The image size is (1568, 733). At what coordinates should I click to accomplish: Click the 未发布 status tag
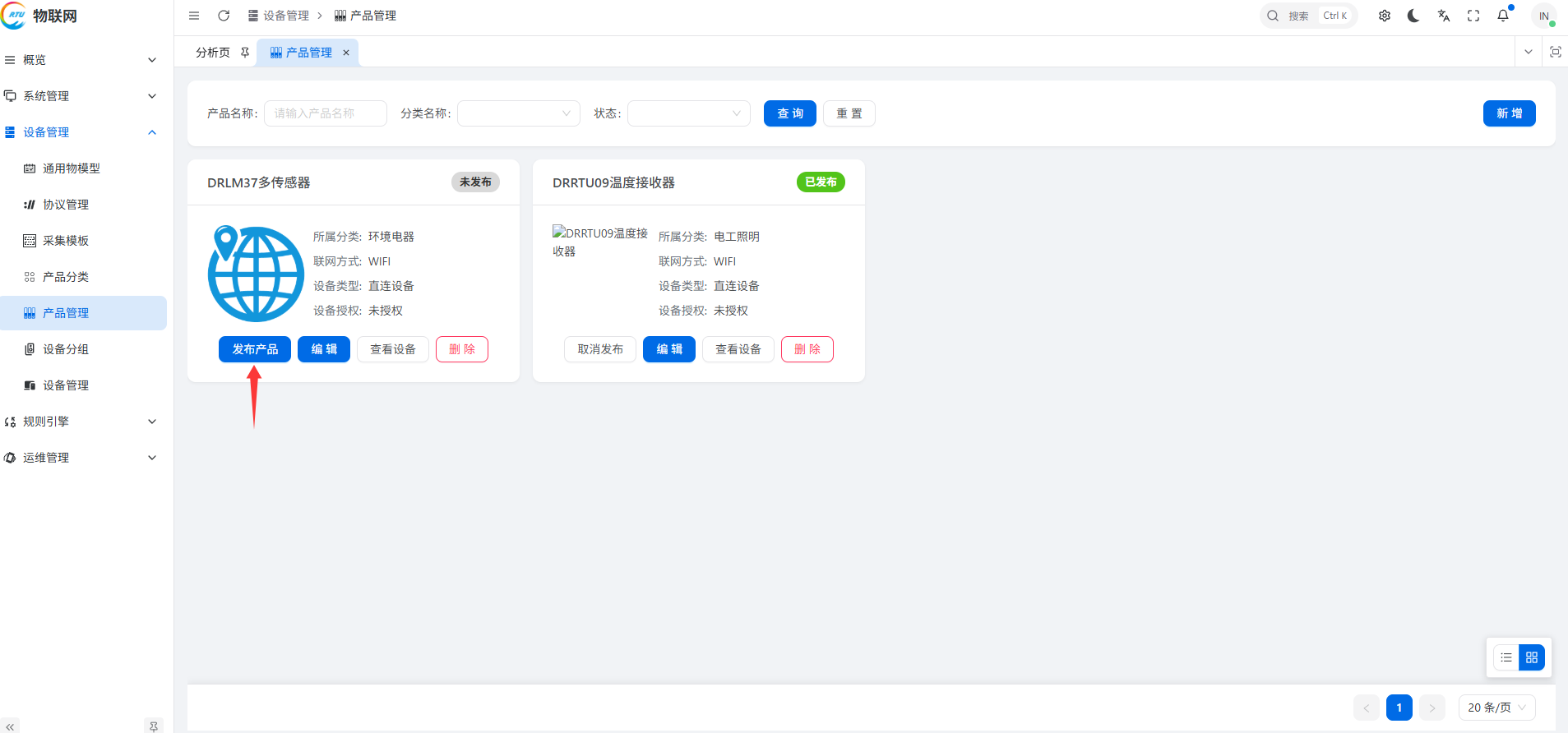[475, 182]
